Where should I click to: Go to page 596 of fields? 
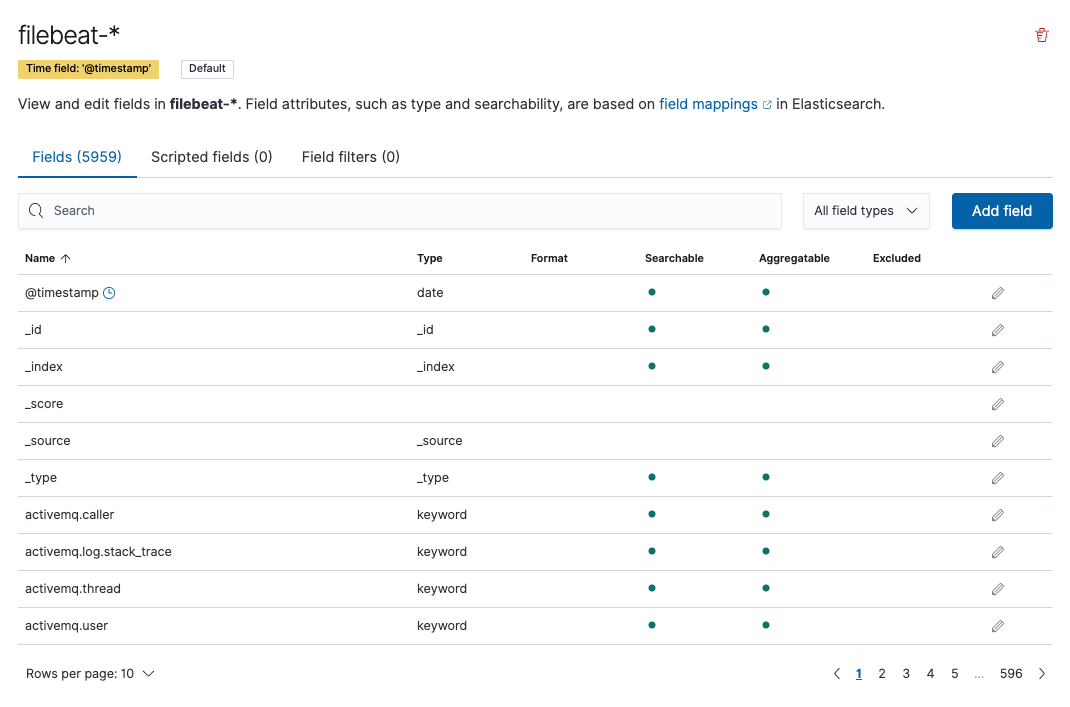coord(1011,673)
